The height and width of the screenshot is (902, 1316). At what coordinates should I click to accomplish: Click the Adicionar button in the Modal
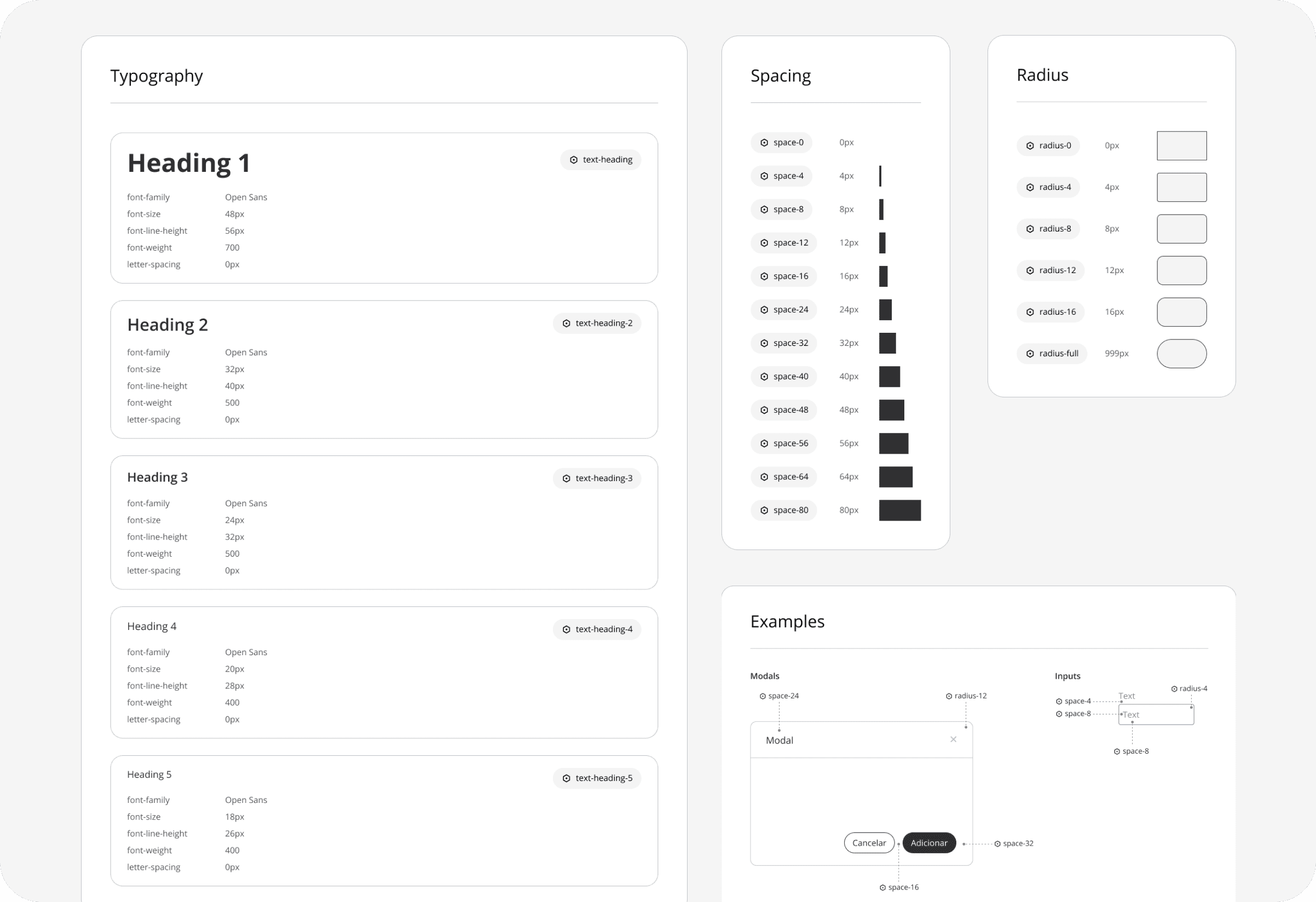[928, 842]
